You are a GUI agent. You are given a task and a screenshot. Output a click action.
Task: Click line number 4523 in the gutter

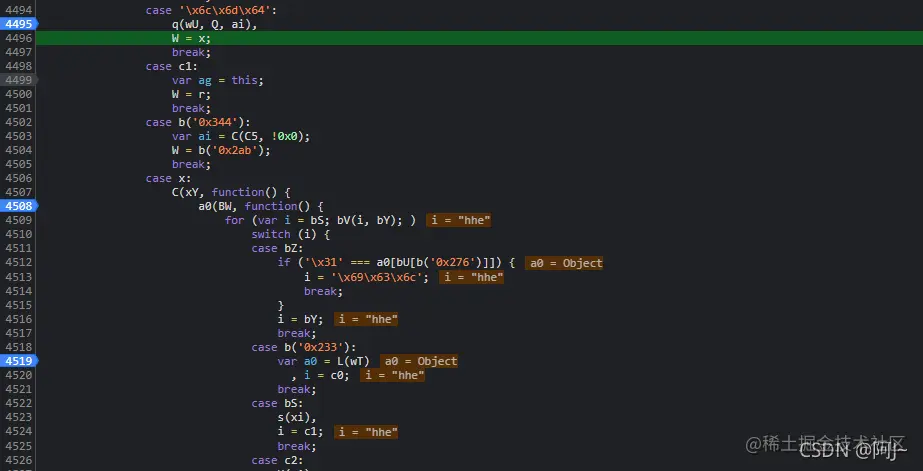[x=19, y=417]
